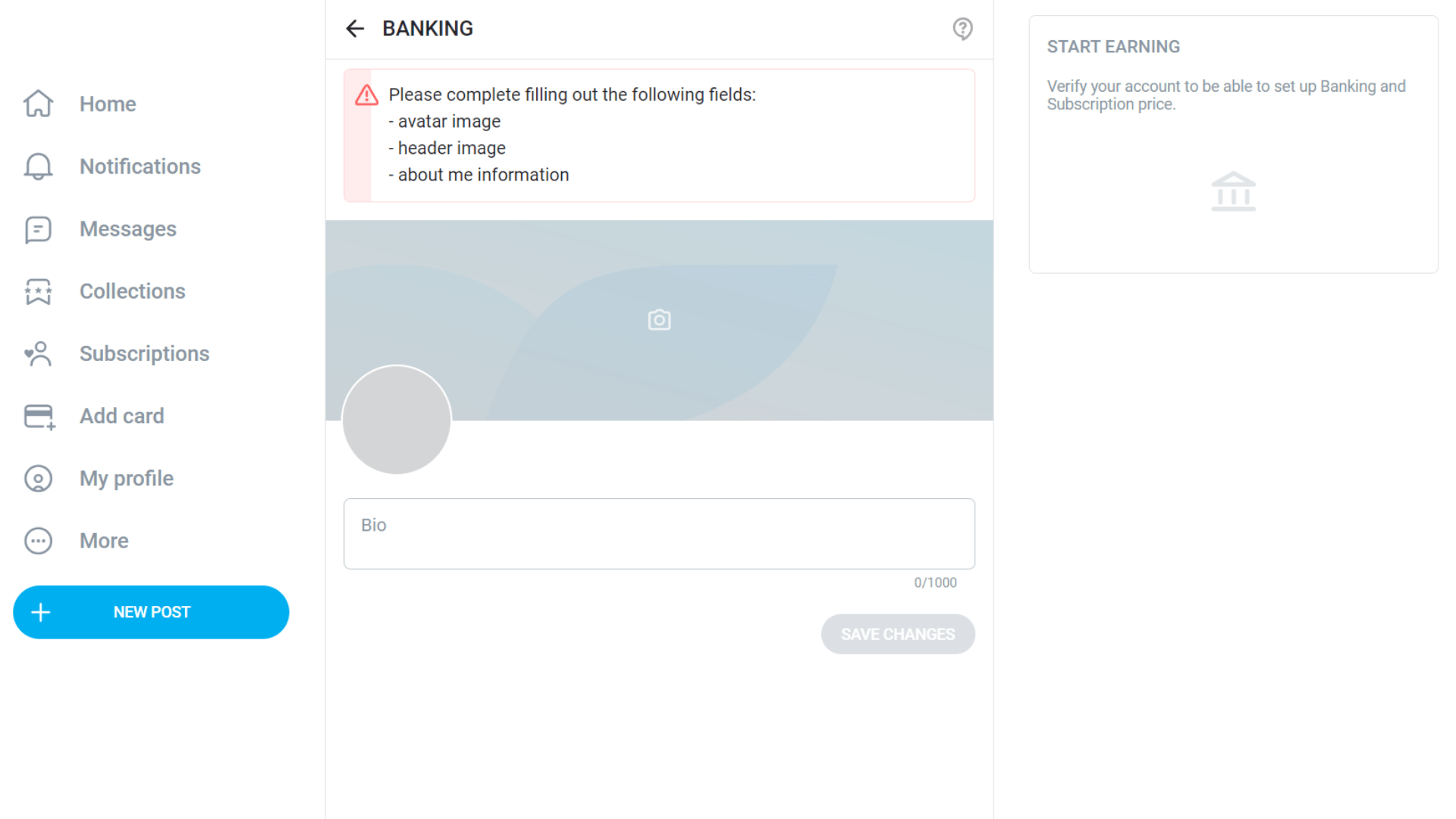This screenshot has height=819, width=1456.
Task: Click Save Changes button
Action: click(x=897, y=634)
